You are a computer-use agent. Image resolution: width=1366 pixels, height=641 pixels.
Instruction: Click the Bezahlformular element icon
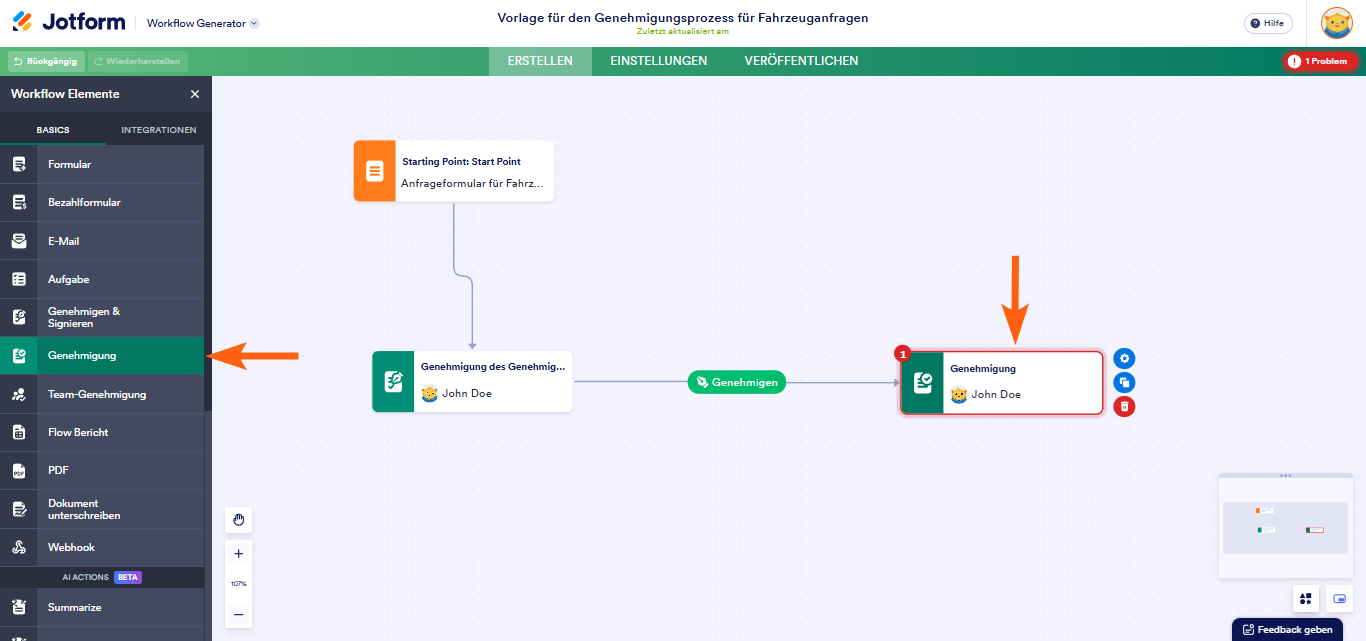point(19,202)
